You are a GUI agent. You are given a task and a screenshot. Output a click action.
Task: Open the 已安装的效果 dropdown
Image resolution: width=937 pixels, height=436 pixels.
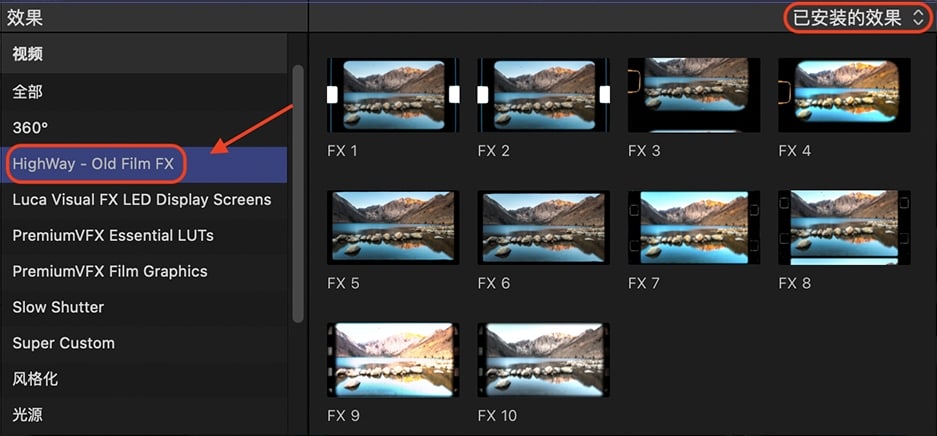point(858,18)
